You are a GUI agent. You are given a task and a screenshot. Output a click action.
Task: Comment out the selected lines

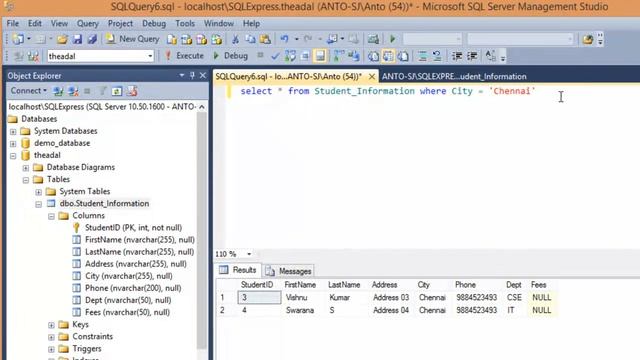coord(422,56)
